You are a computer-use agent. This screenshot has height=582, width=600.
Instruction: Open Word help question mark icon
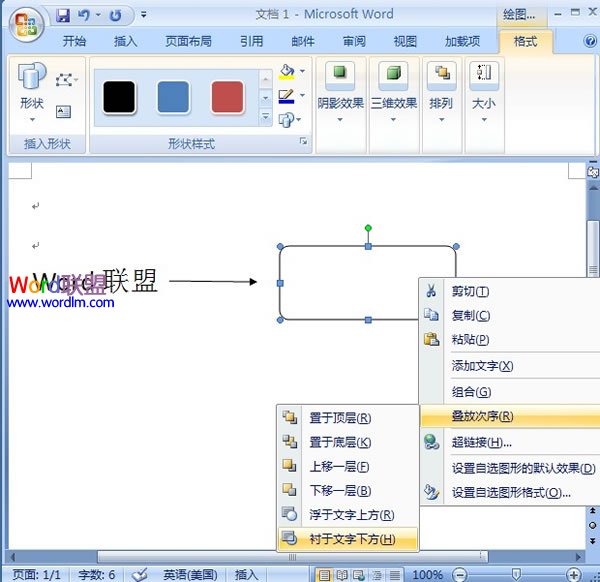click(590, 41)
